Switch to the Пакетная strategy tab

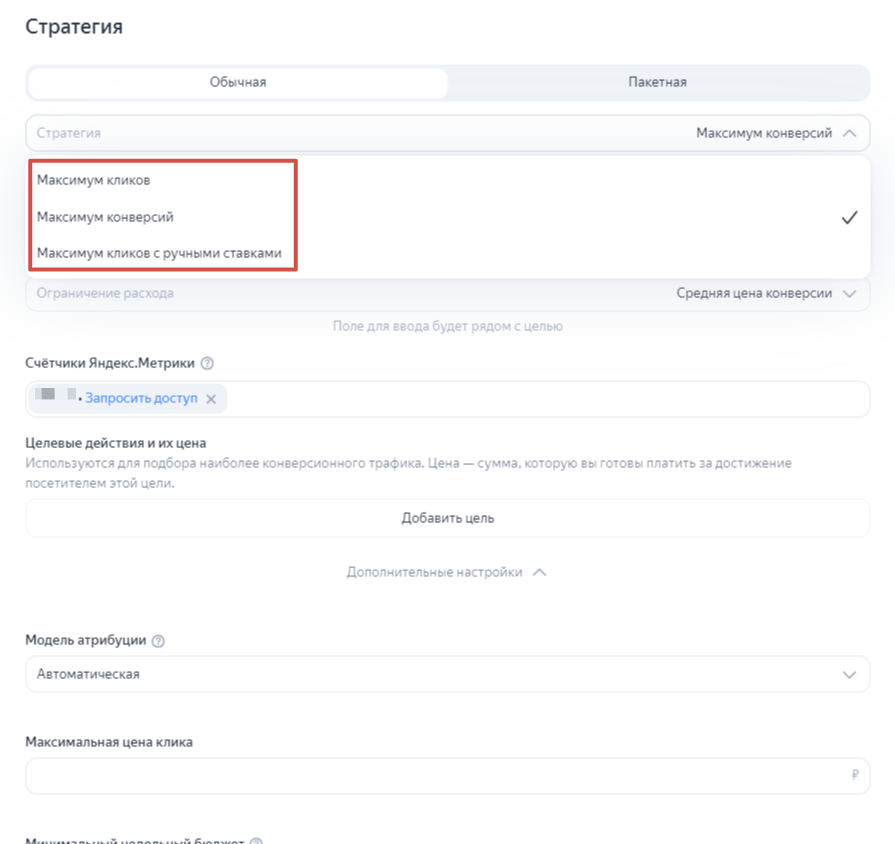point(658,83)
